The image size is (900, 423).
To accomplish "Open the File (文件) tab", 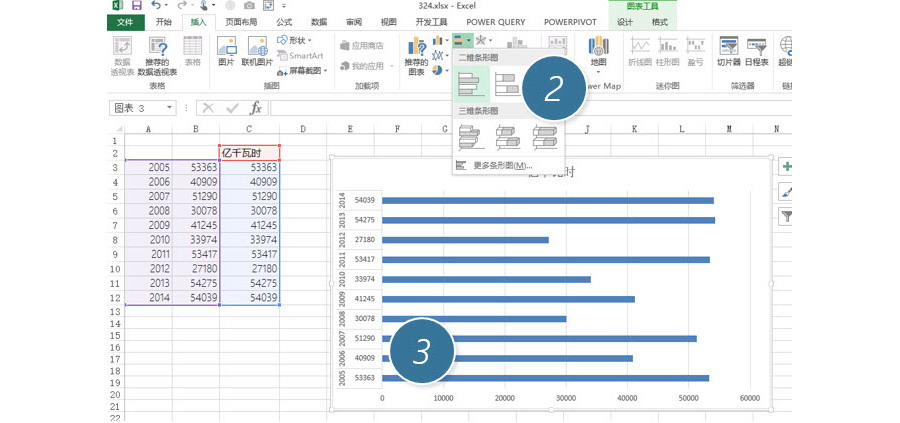I will coord(125,22).
